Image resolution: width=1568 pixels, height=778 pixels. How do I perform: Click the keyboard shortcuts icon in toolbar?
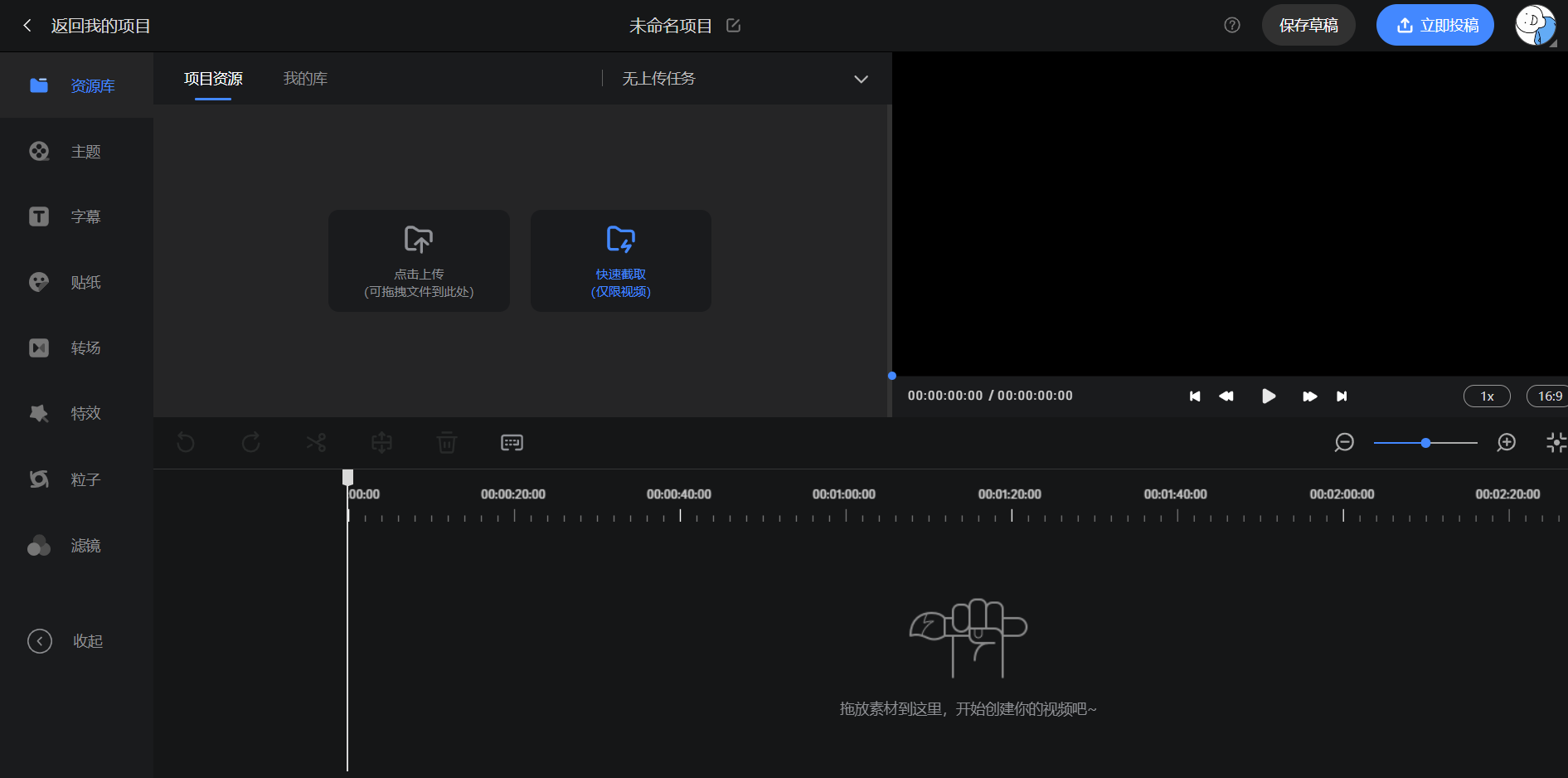click(x=512, y=443)
